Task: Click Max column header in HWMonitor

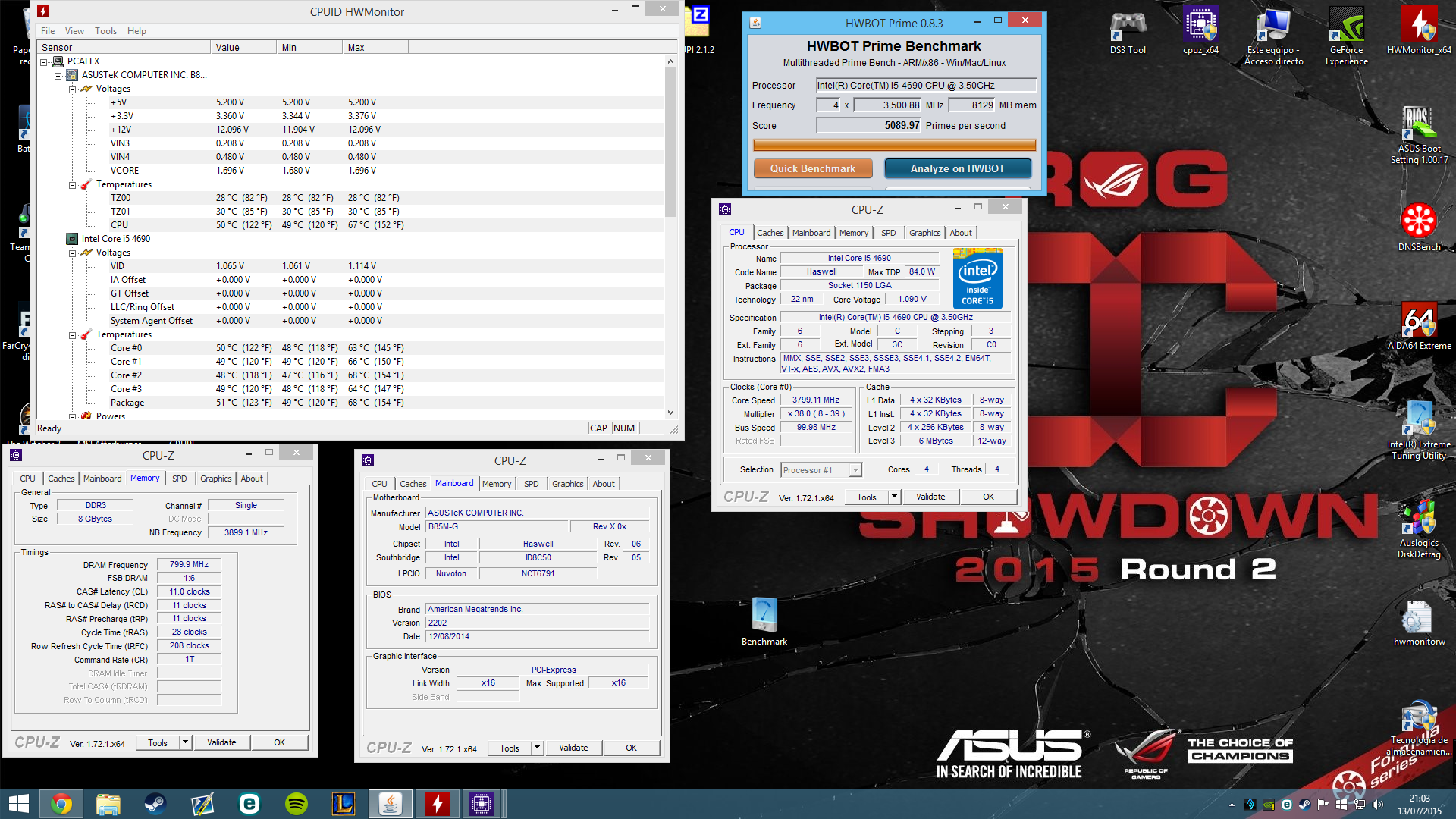Action: tap(375, 48)
